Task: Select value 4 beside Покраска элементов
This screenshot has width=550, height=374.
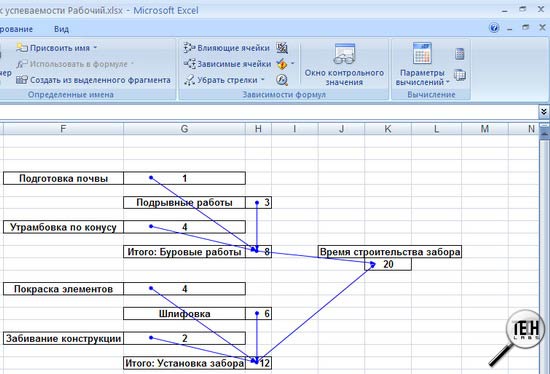Action: [x=185, y=289]
